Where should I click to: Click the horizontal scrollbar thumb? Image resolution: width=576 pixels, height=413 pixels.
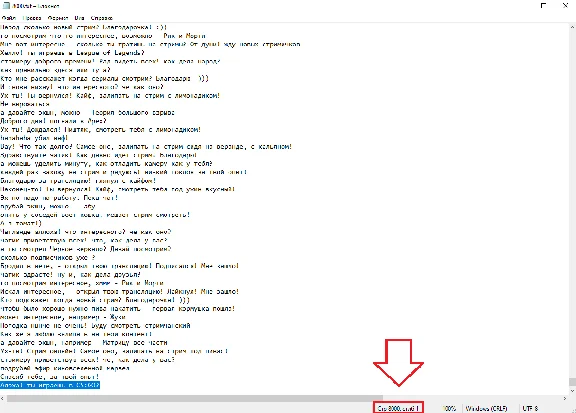(x=195, y=398)
